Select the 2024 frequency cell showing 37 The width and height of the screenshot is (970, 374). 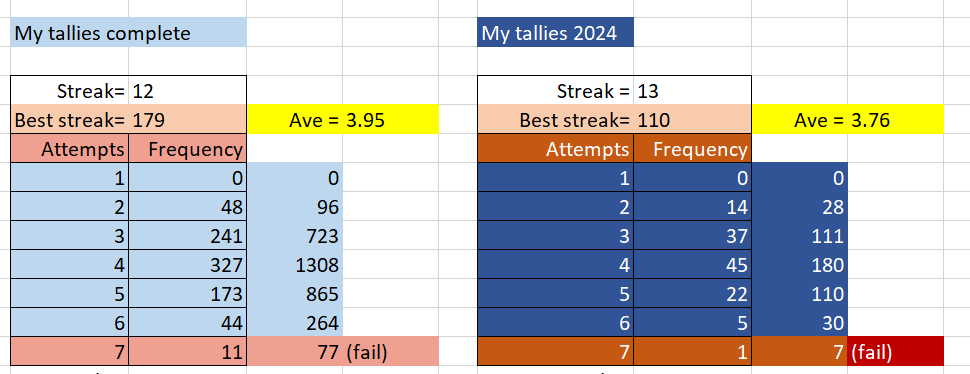692,236
